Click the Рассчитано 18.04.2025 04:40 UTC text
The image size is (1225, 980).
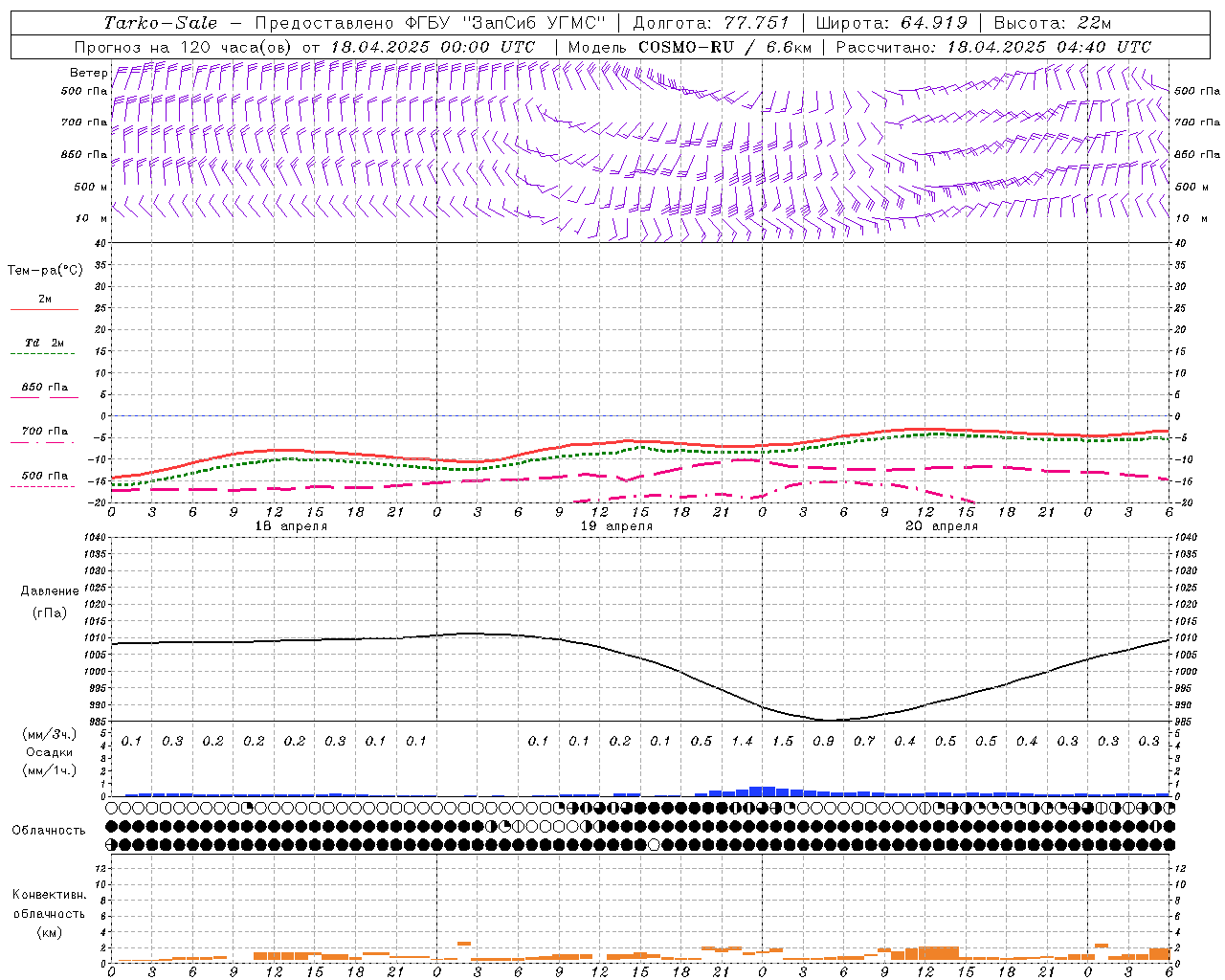(x=992, y=47)
